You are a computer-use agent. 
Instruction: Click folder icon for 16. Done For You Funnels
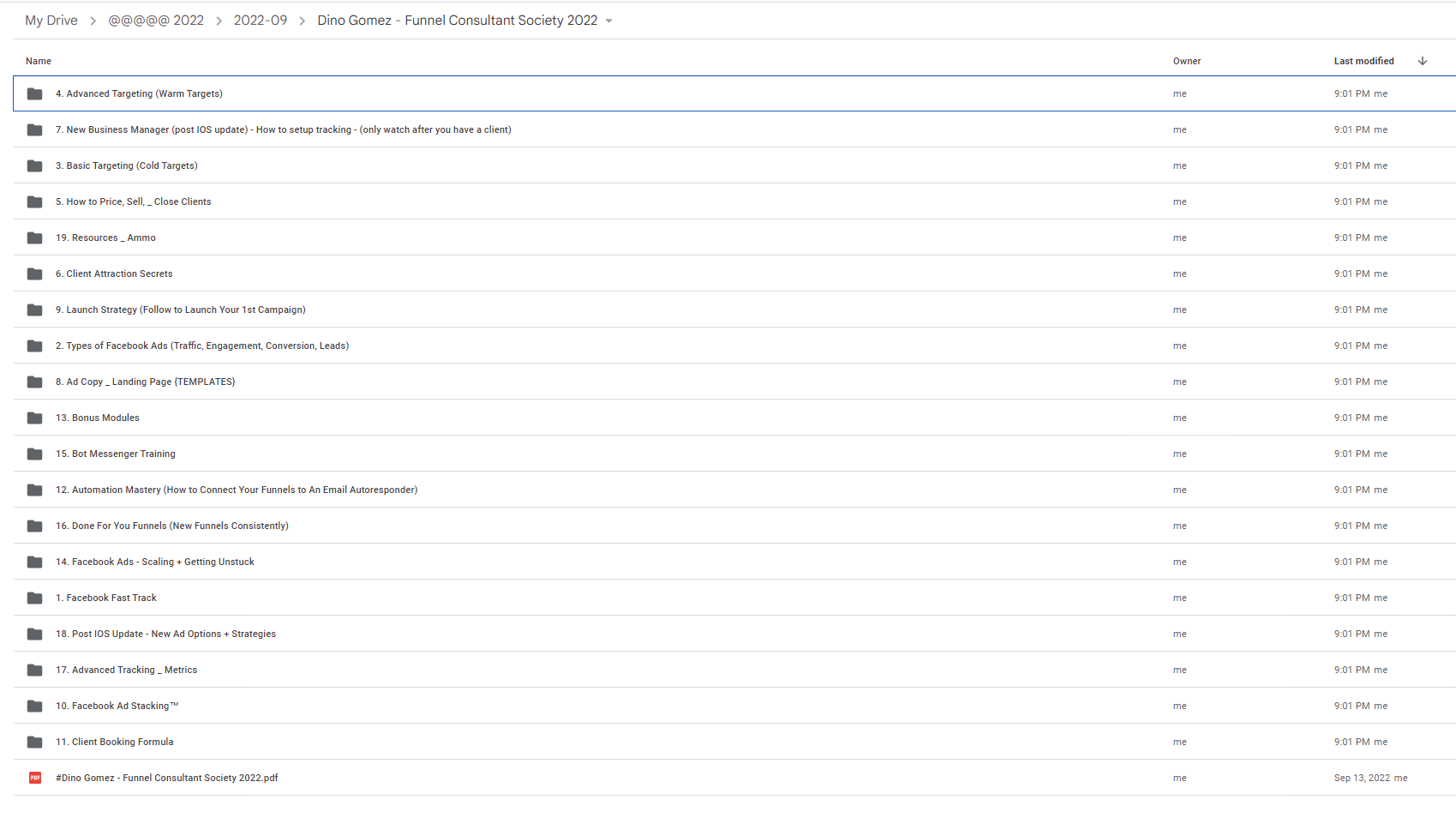(x=34, y=526)
